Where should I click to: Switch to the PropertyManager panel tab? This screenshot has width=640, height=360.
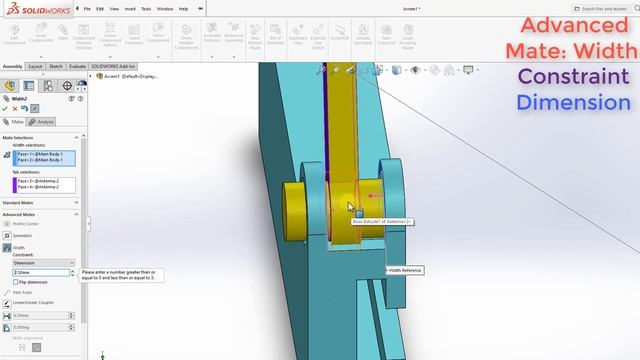click(x=29, y=85)
